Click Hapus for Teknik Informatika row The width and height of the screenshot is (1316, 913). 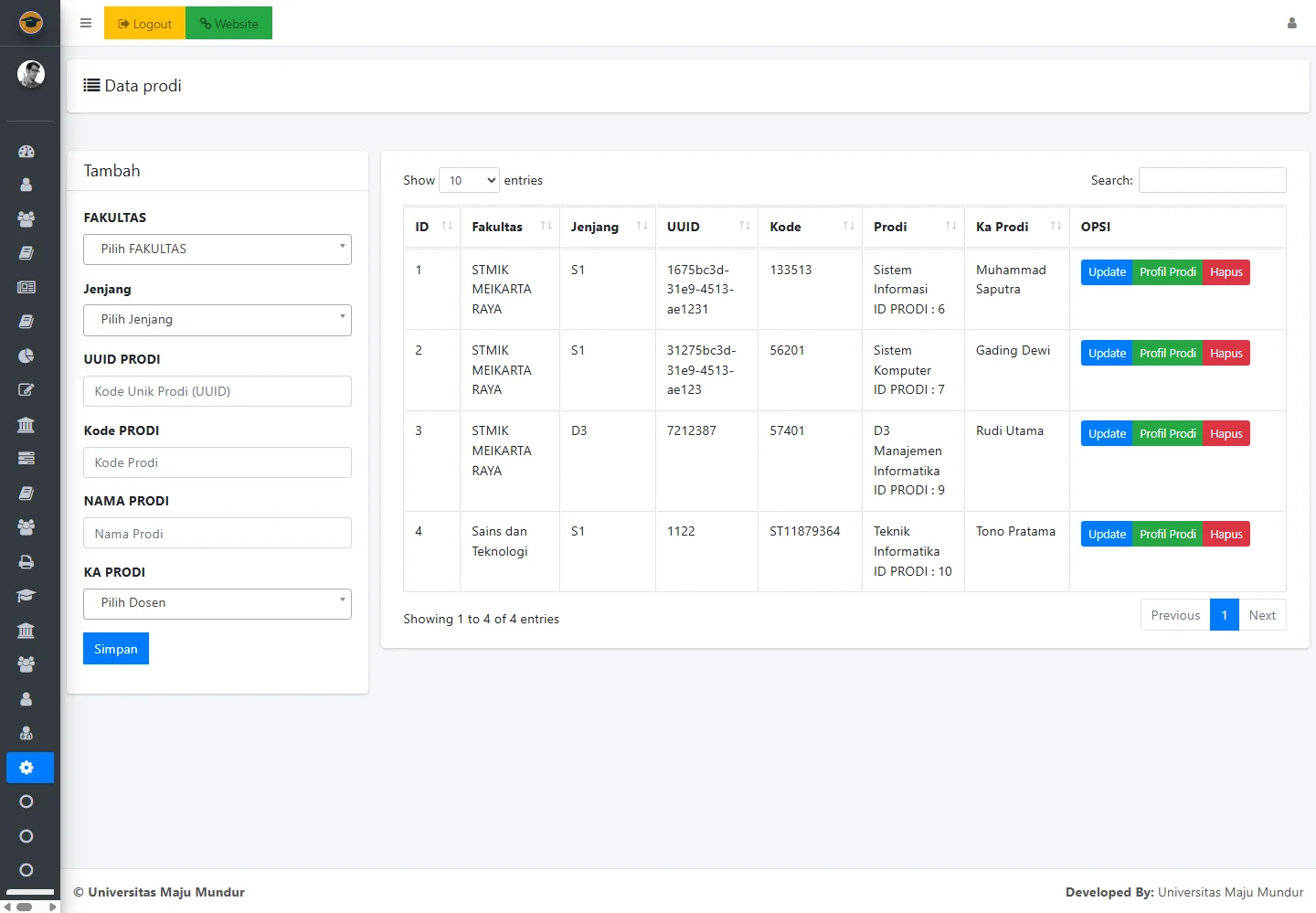click(1226, 535)
